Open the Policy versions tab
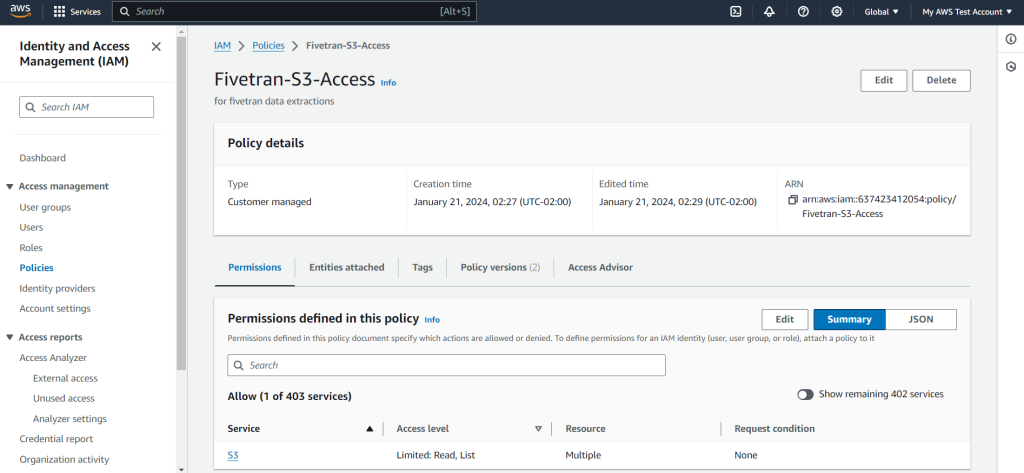The height and width of the screenshot is (473, 1024). (x=499, y=267)
